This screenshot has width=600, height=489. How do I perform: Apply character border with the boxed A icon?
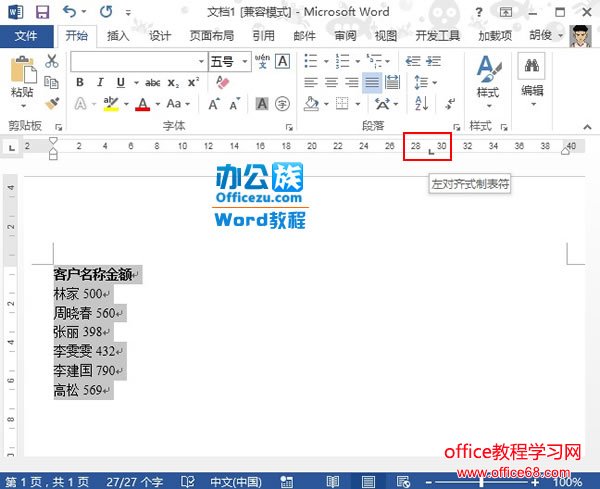(x=283, y=61)
